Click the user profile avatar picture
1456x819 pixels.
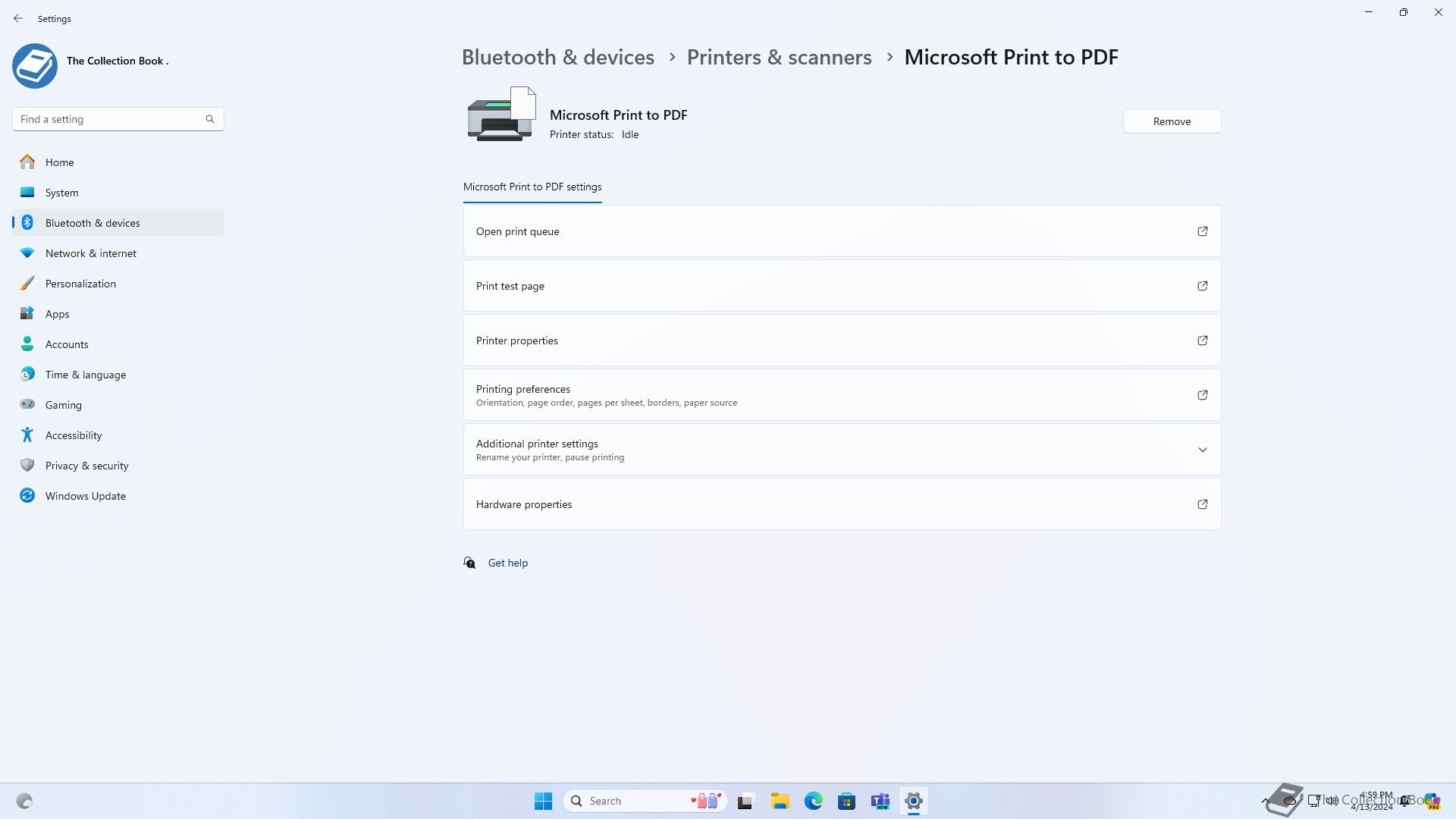click(35, 66)
